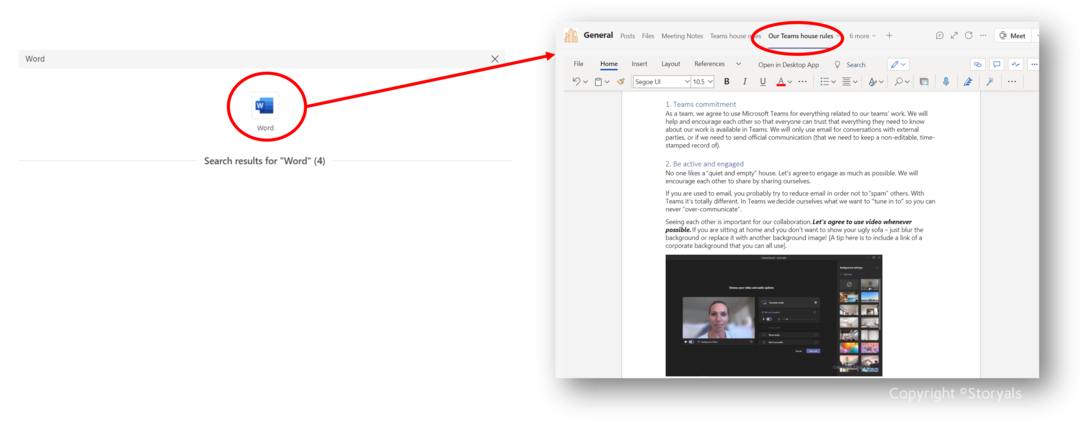Start a meeting with Meet button
The image size is (1083, 422).
1012,36
